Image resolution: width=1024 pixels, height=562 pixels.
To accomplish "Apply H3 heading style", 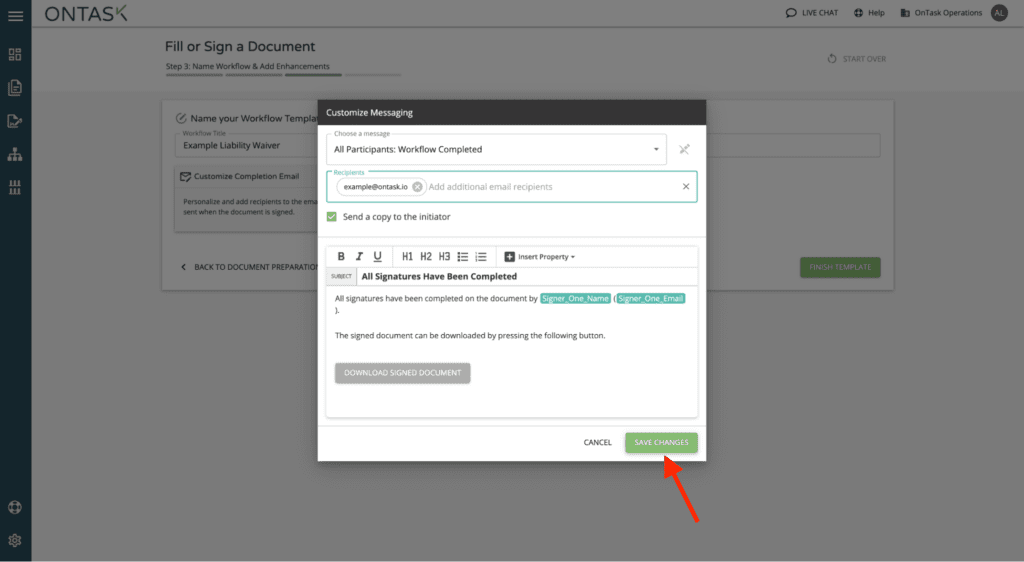I will pos(445,257).
